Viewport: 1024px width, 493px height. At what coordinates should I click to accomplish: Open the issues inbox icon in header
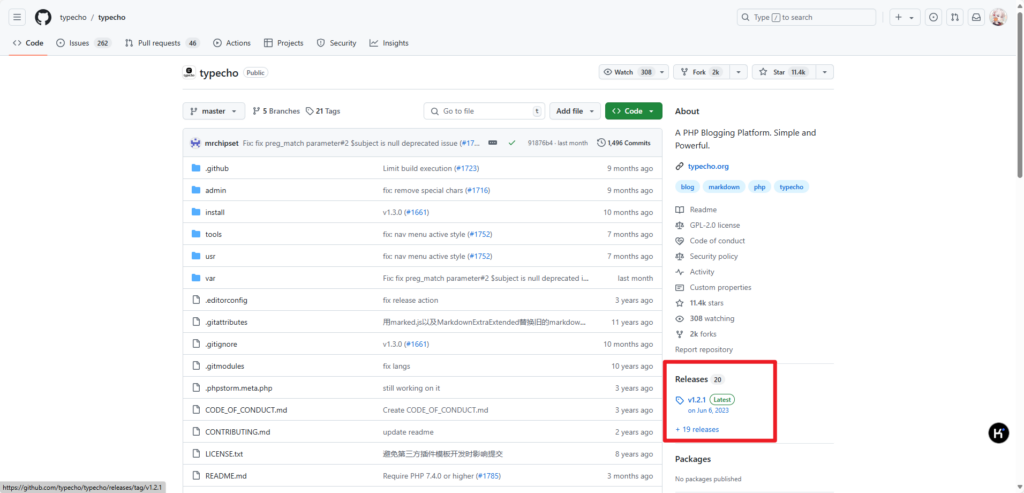click(934, 18)
